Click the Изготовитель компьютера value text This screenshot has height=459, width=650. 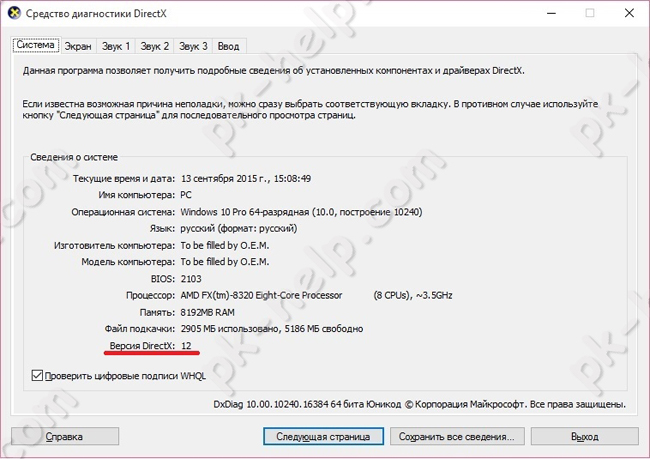point(225,245)
